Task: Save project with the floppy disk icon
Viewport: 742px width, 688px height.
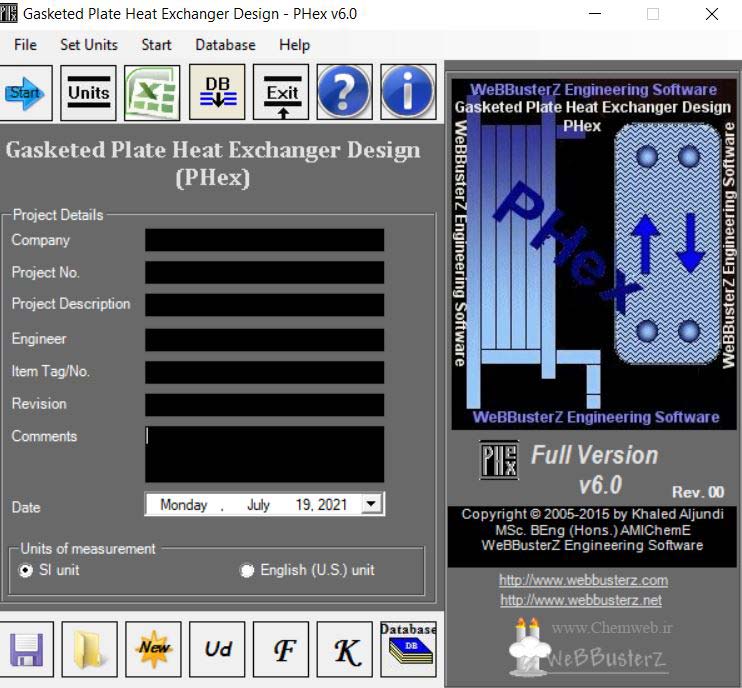Action: pyautogui.click(x=25, y=650)
